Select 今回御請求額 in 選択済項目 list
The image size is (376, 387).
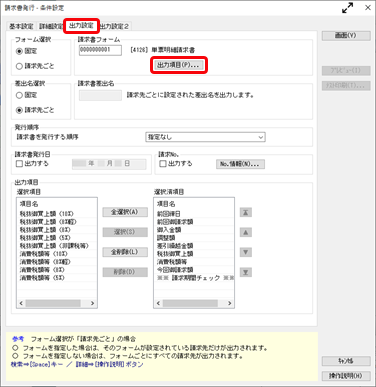194,270
